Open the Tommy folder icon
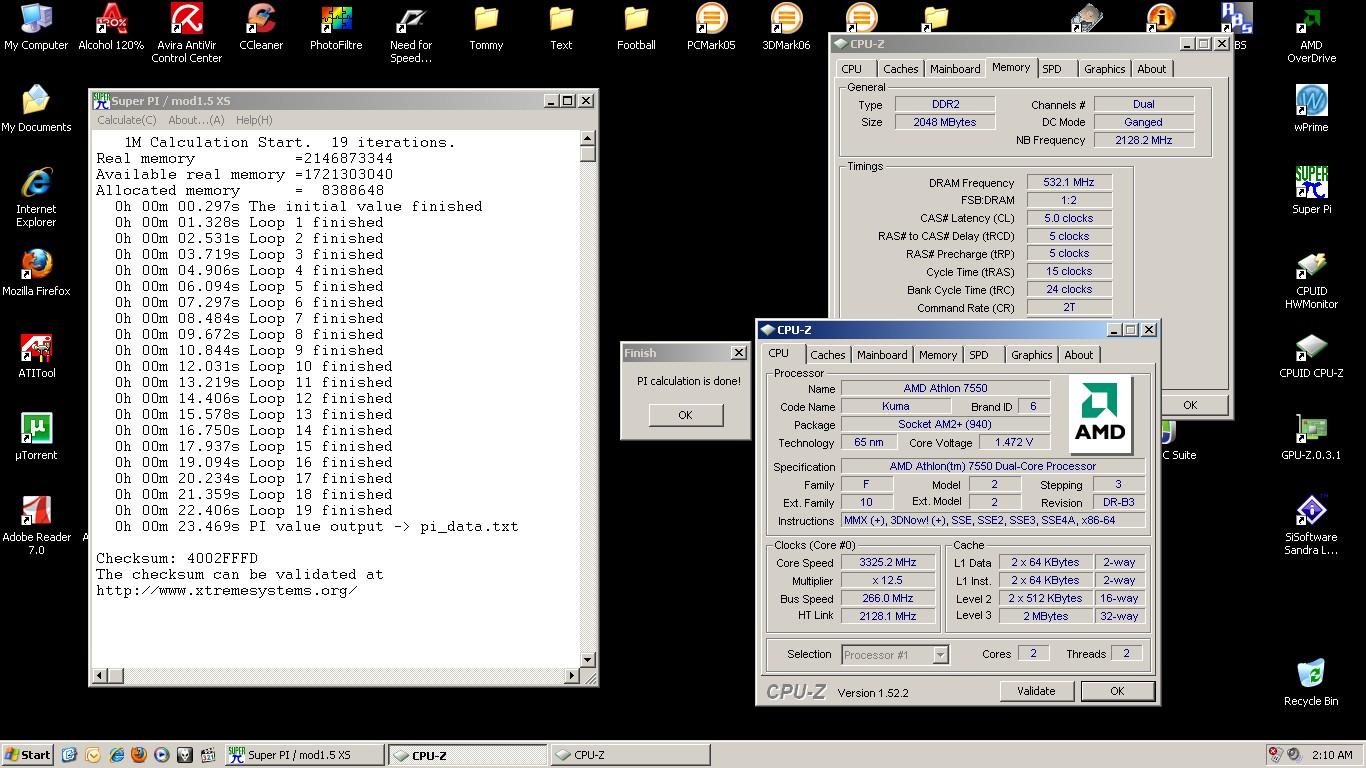This screenshot has width=1366, height=768. point(486,27)
